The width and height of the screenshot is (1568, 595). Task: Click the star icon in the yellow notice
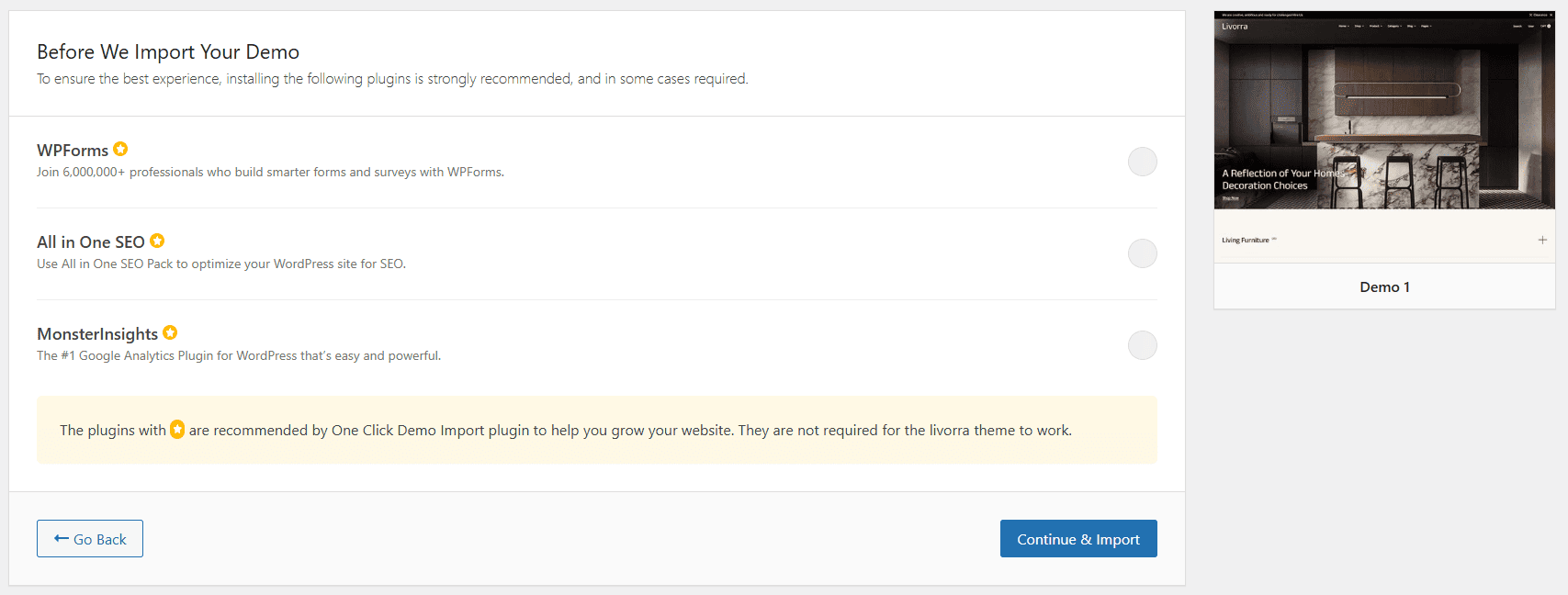(177, 429)
